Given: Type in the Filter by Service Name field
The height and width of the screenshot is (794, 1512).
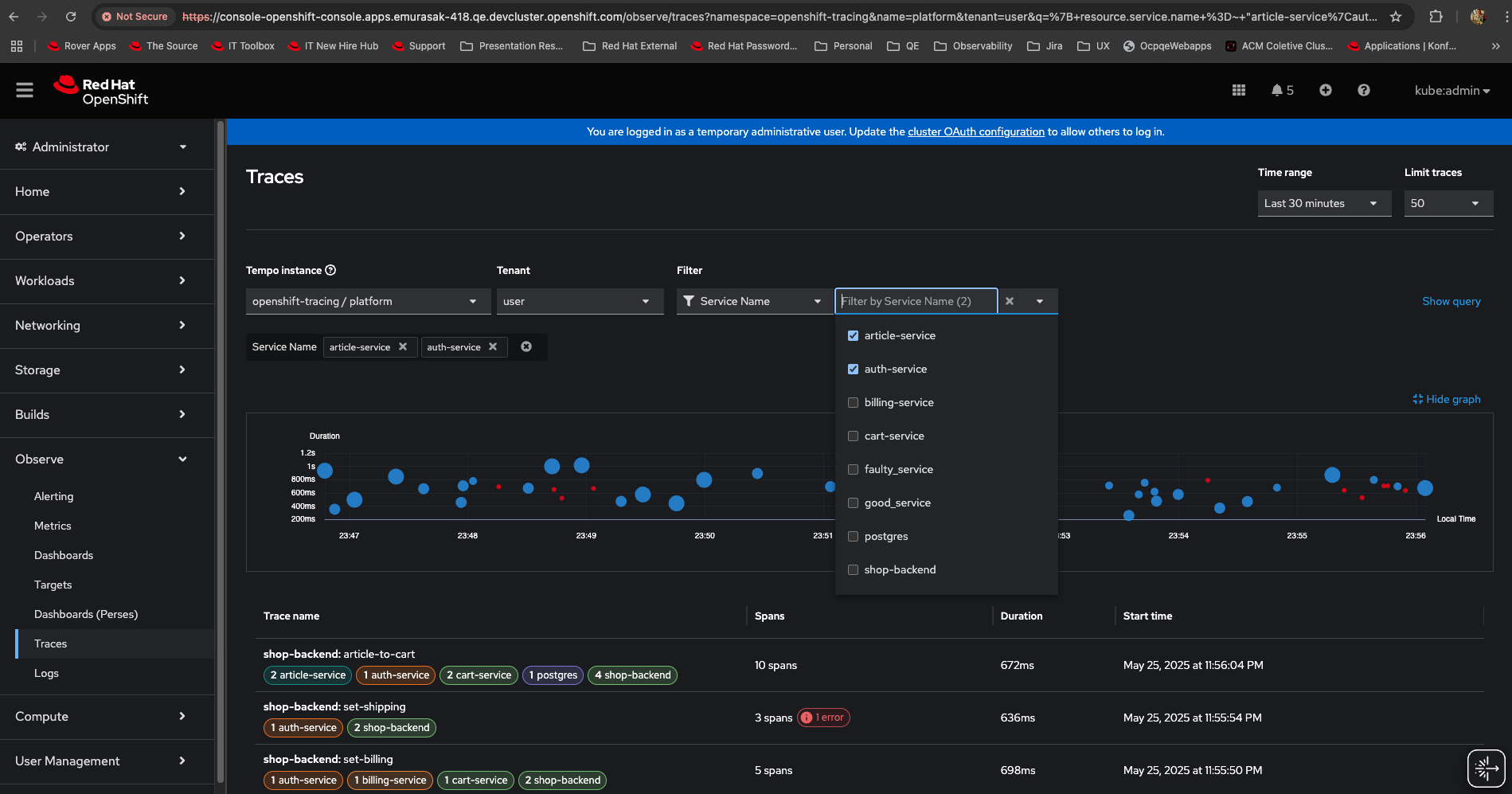Looking at the screenshot, I should coord(916,302).
